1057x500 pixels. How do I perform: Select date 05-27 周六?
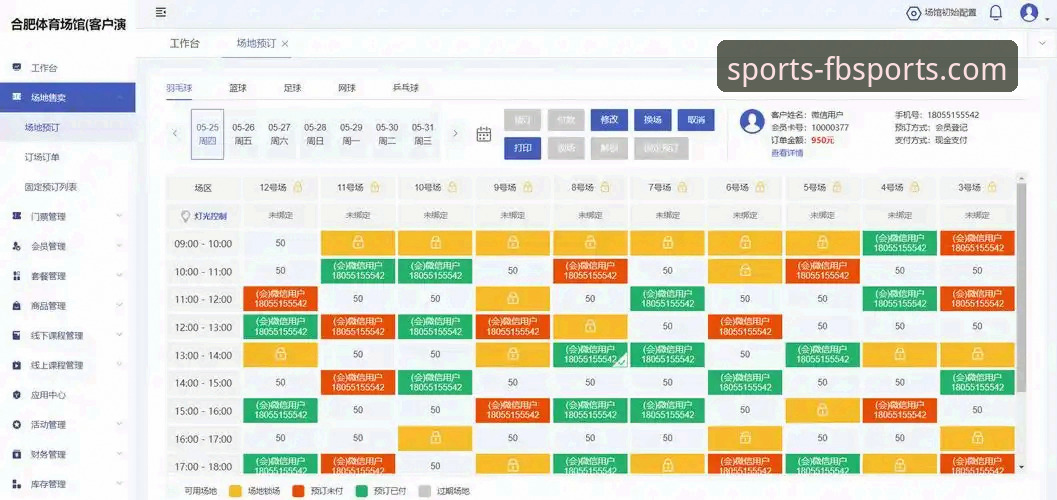279,134
